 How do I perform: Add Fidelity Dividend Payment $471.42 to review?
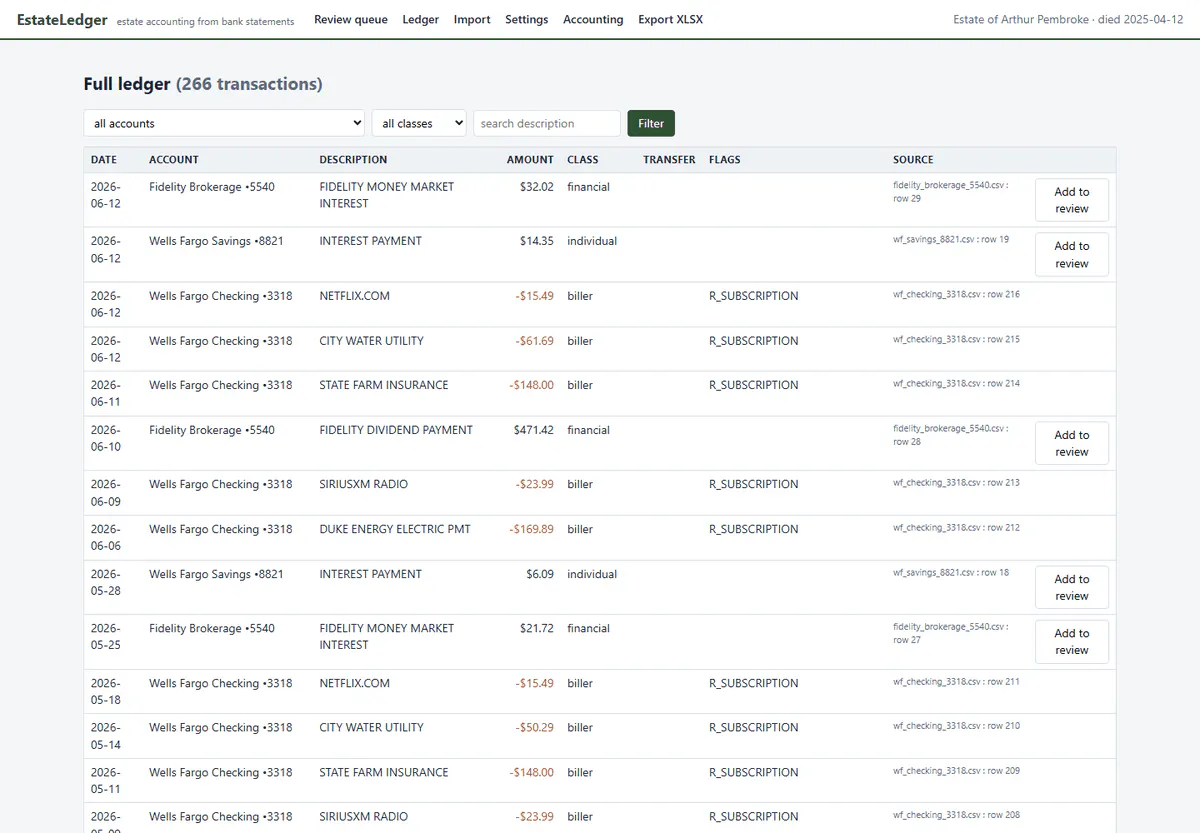(1071, 443)
